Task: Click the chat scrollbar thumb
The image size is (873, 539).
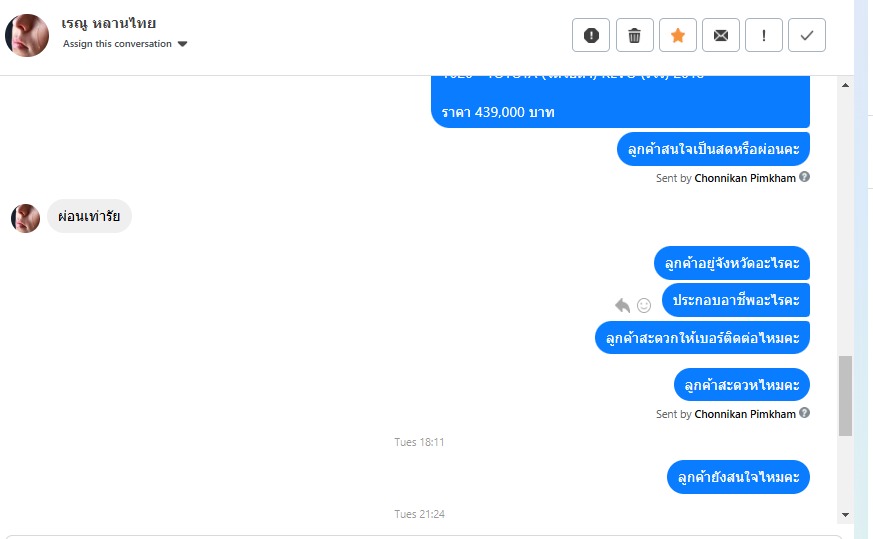Action: 845,395
